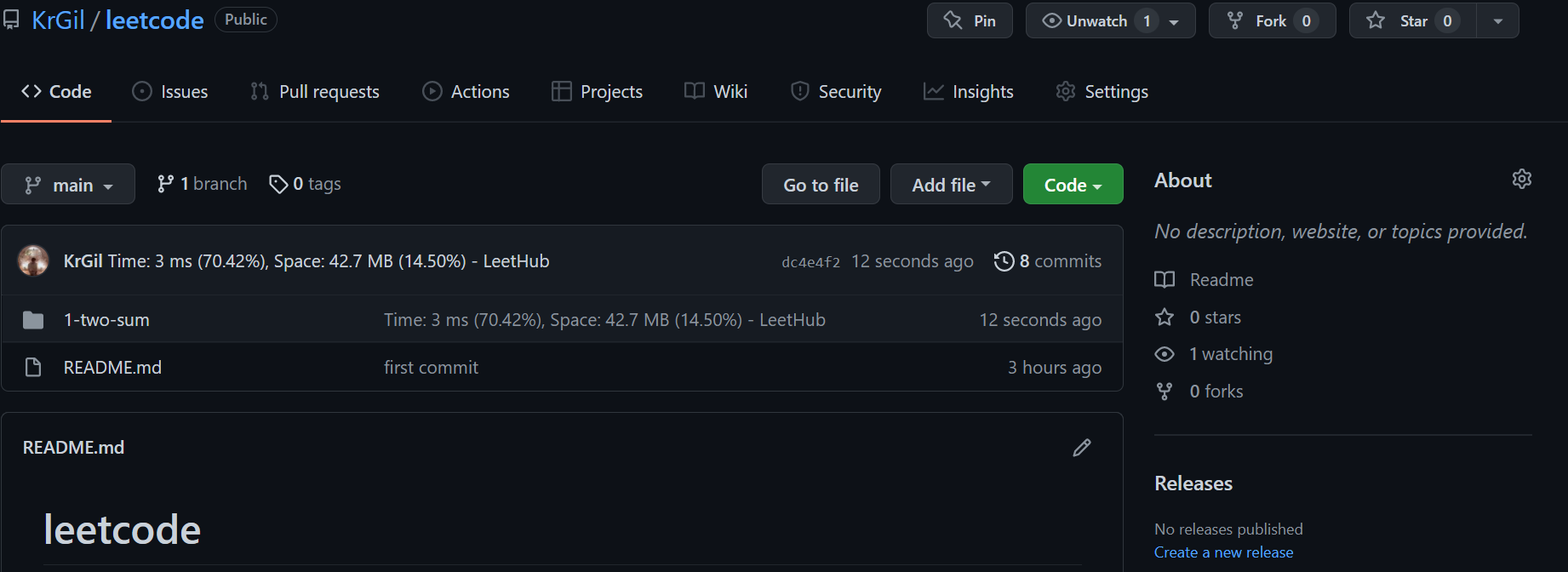
Task: Switch to the Code tab
Action: coord(56,91)
